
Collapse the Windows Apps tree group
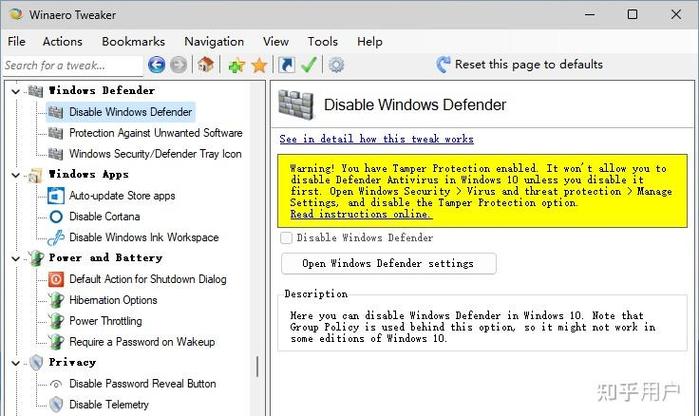point(16,175)
